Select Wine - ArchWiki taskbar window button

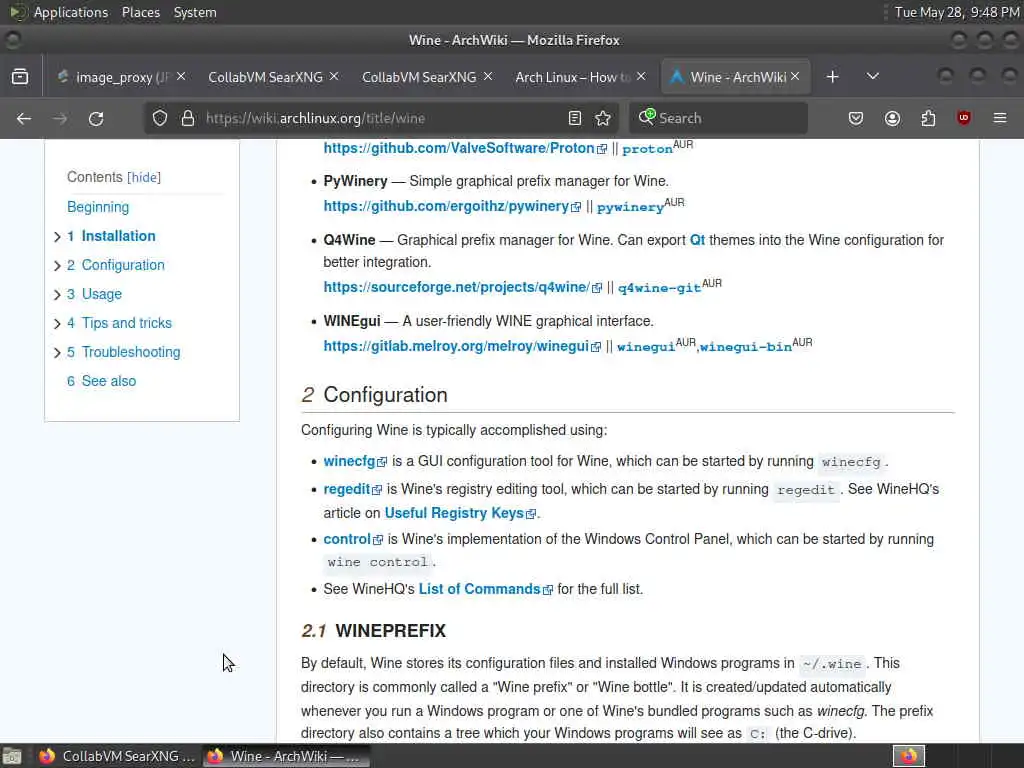(285, 756)
